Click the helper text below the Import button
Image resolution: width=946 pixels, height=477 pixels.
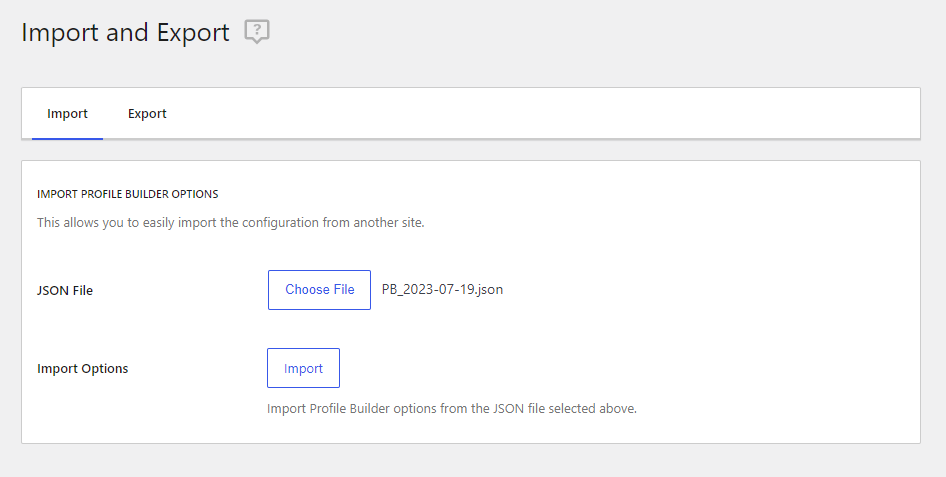[x=452, y=408]
